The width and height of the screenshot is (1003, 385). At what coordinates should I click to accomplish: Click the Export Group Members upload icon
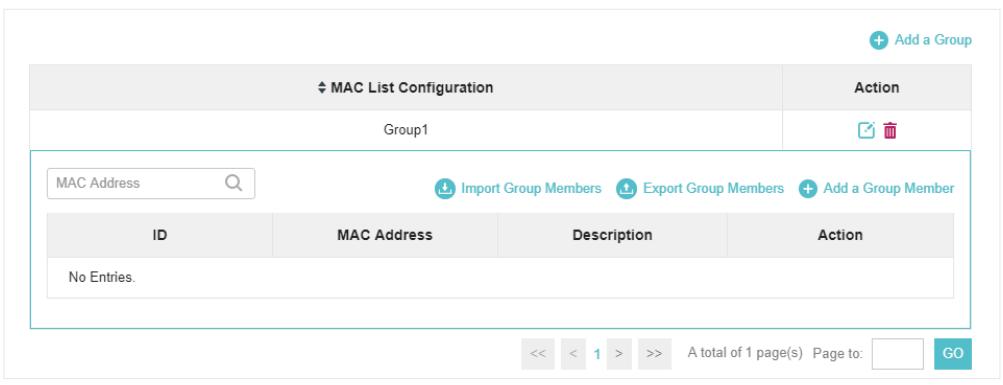[x=626, y=189]
